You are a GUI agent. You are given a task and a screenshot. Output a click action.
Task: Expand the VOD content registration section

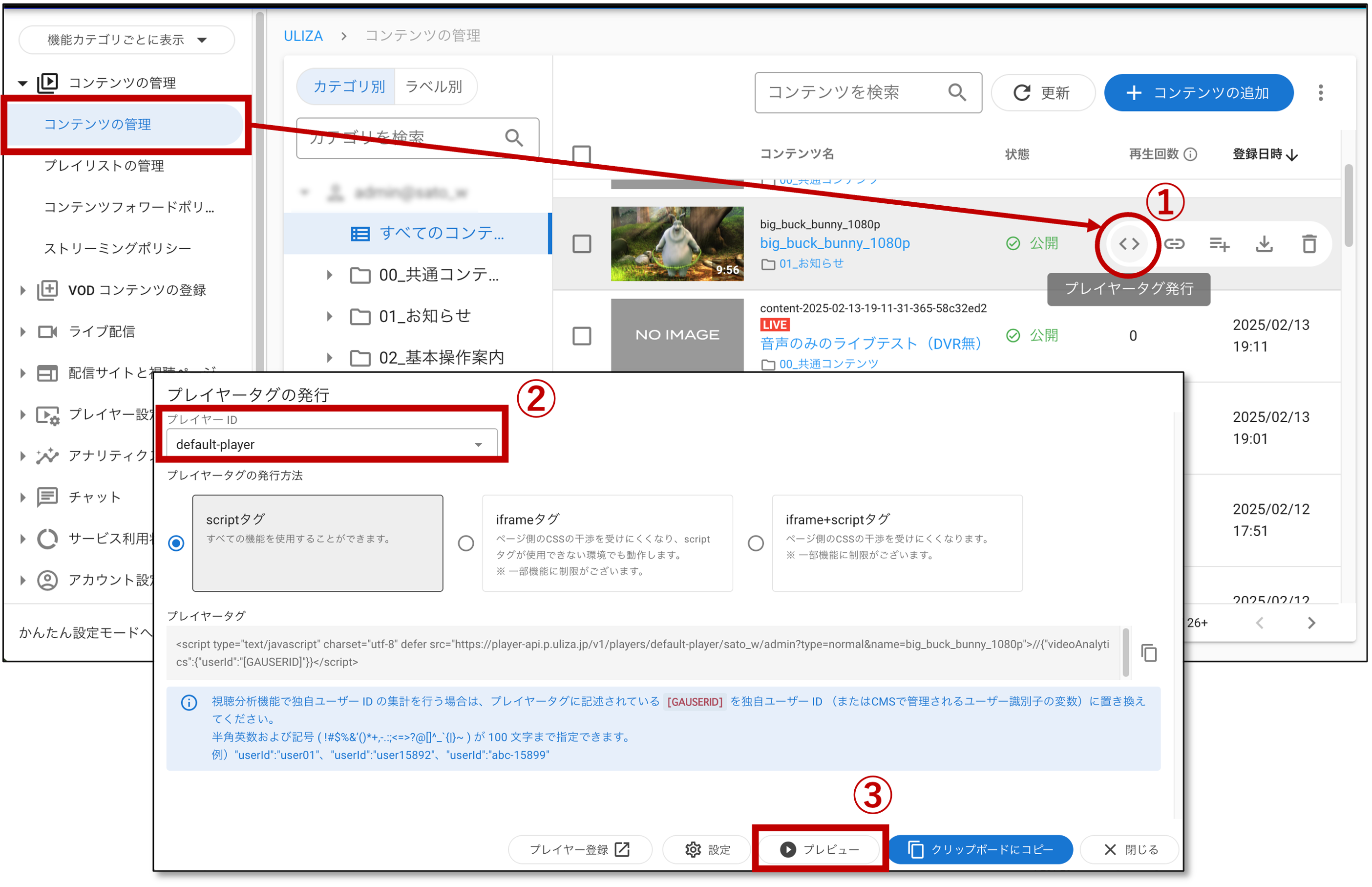22,290
